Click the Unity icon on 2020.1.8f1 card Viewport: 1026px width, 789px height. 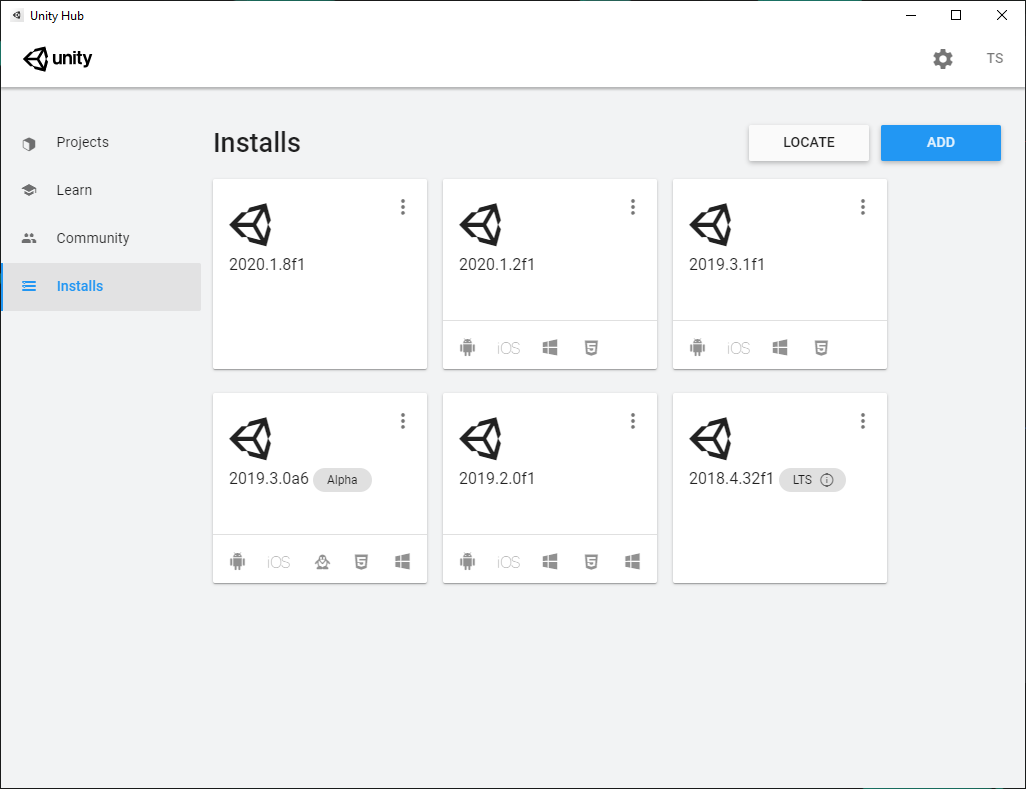click(251, 224)
